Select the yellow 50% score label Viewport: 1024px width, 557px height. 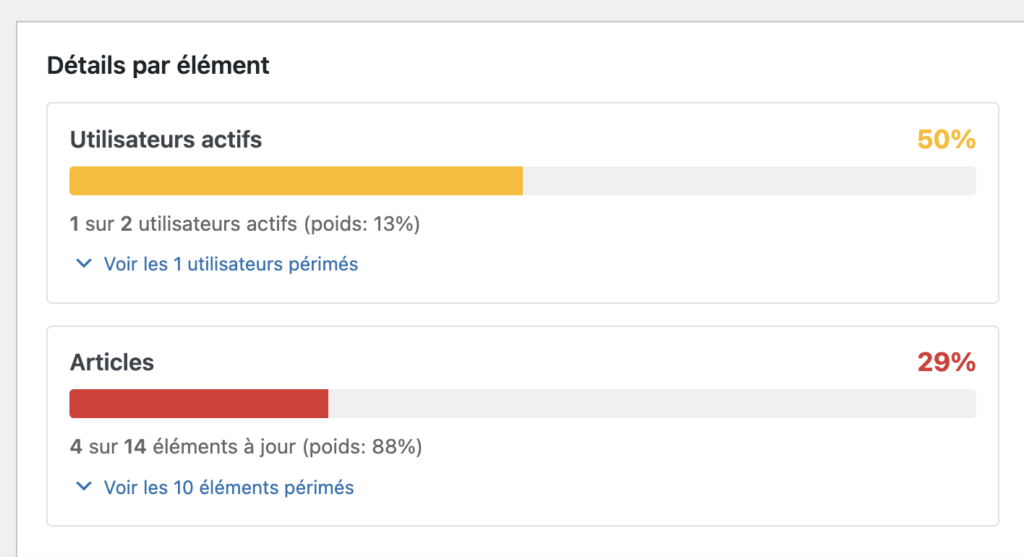946,140
